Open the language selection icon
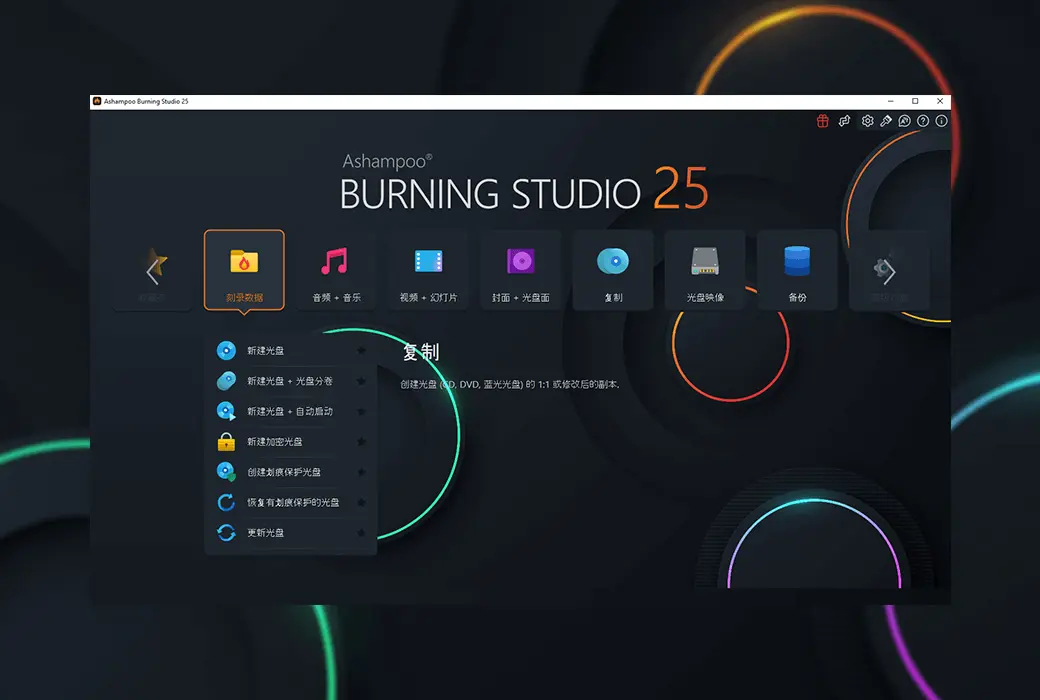1040x700 pixels. pos(904,121)
